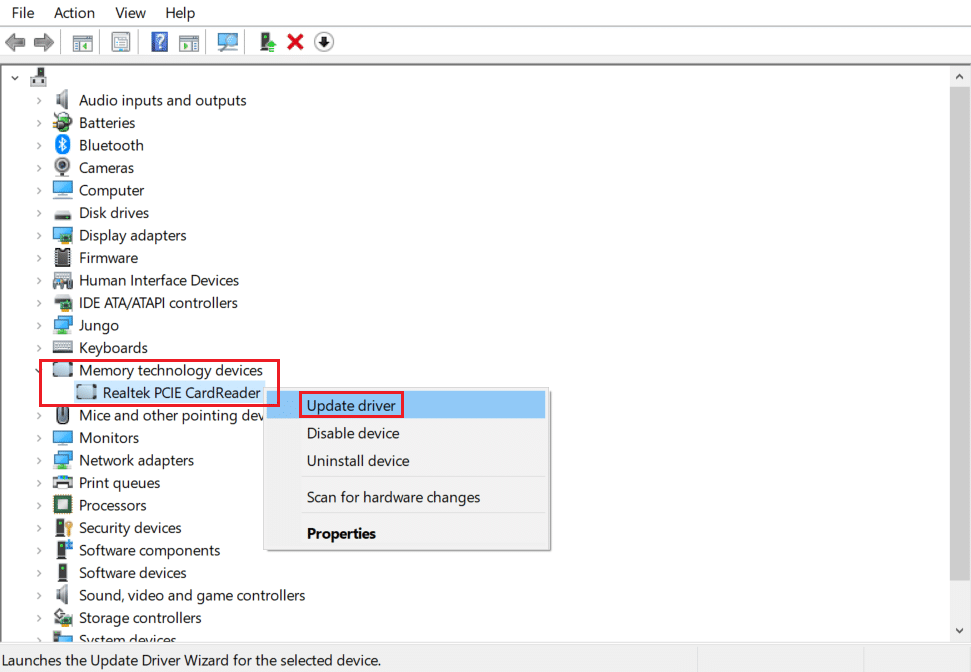Open the Action menu

click(74, 13)
